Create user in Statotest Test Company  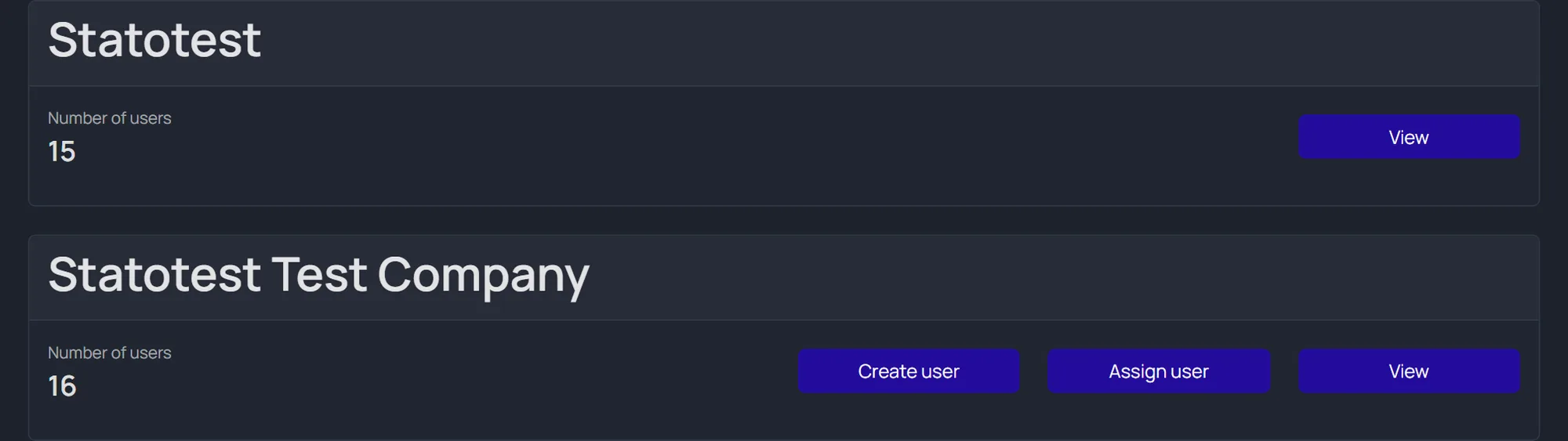pos(909,371)
